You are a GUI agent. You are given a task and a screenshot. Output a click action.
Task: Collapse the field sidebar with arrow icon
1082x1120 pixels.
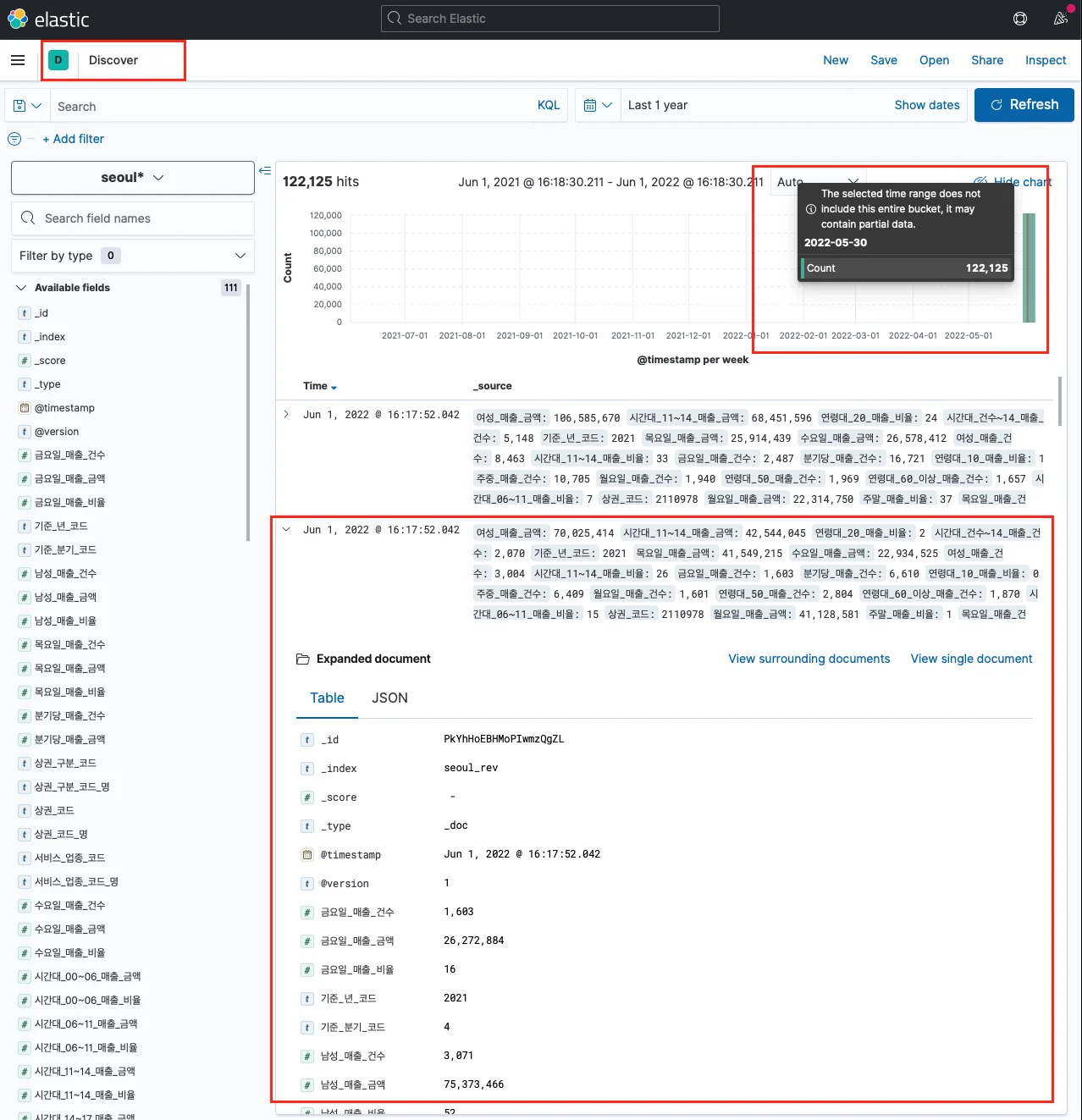point(265,171)
